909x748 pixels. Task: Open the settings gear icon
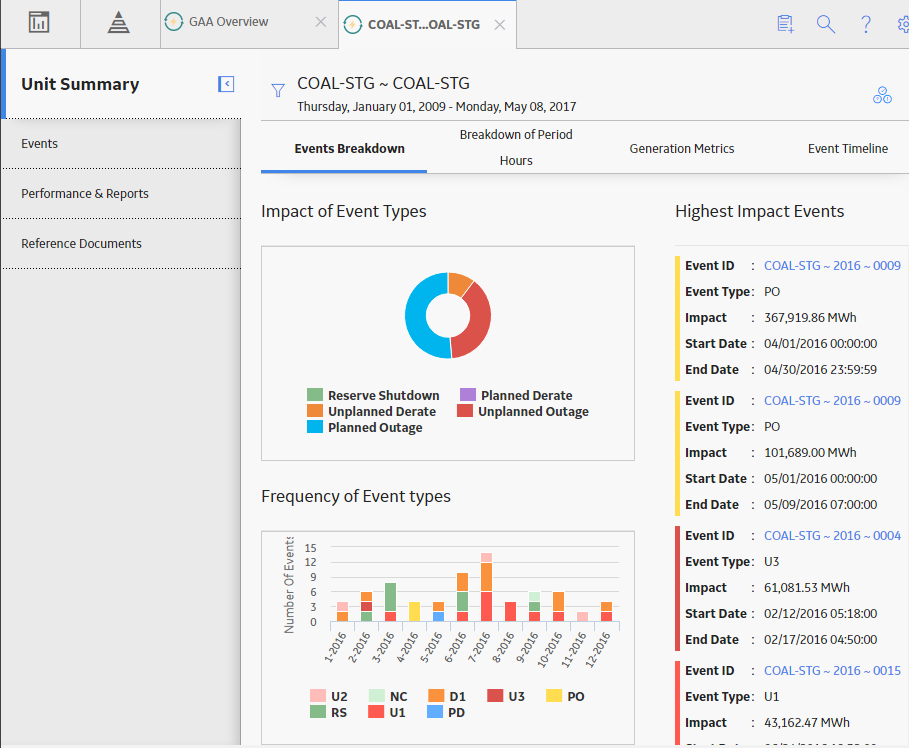(x=903, y=24)
